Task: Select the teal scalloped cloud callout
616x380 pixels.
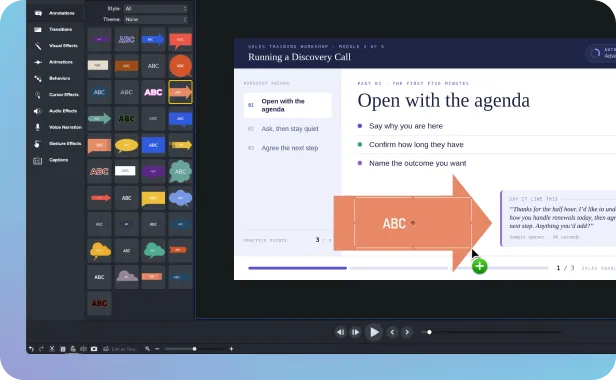Action: point(180,171)
